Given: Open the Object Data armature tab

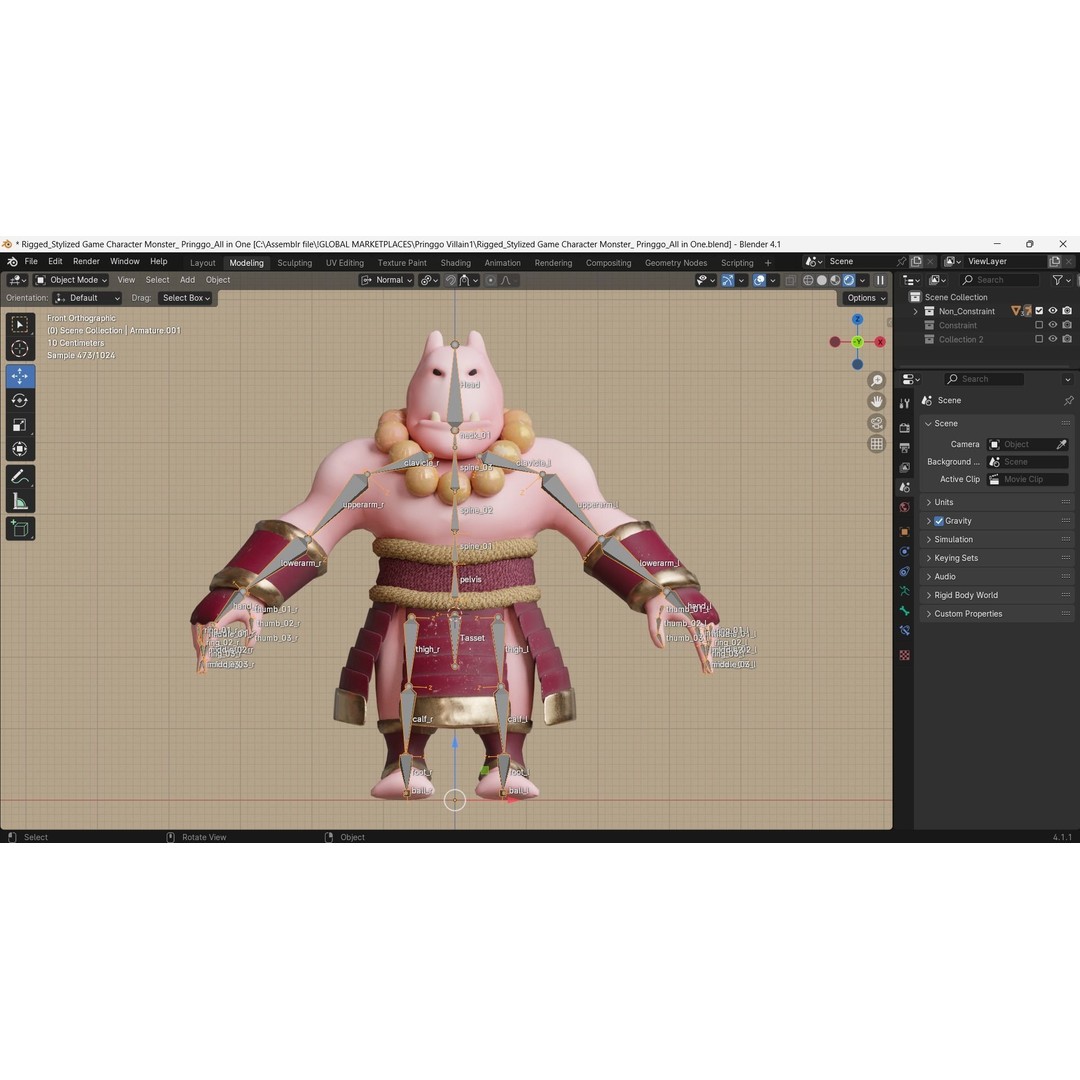Looking at the screenshot, I should point(904,591).
